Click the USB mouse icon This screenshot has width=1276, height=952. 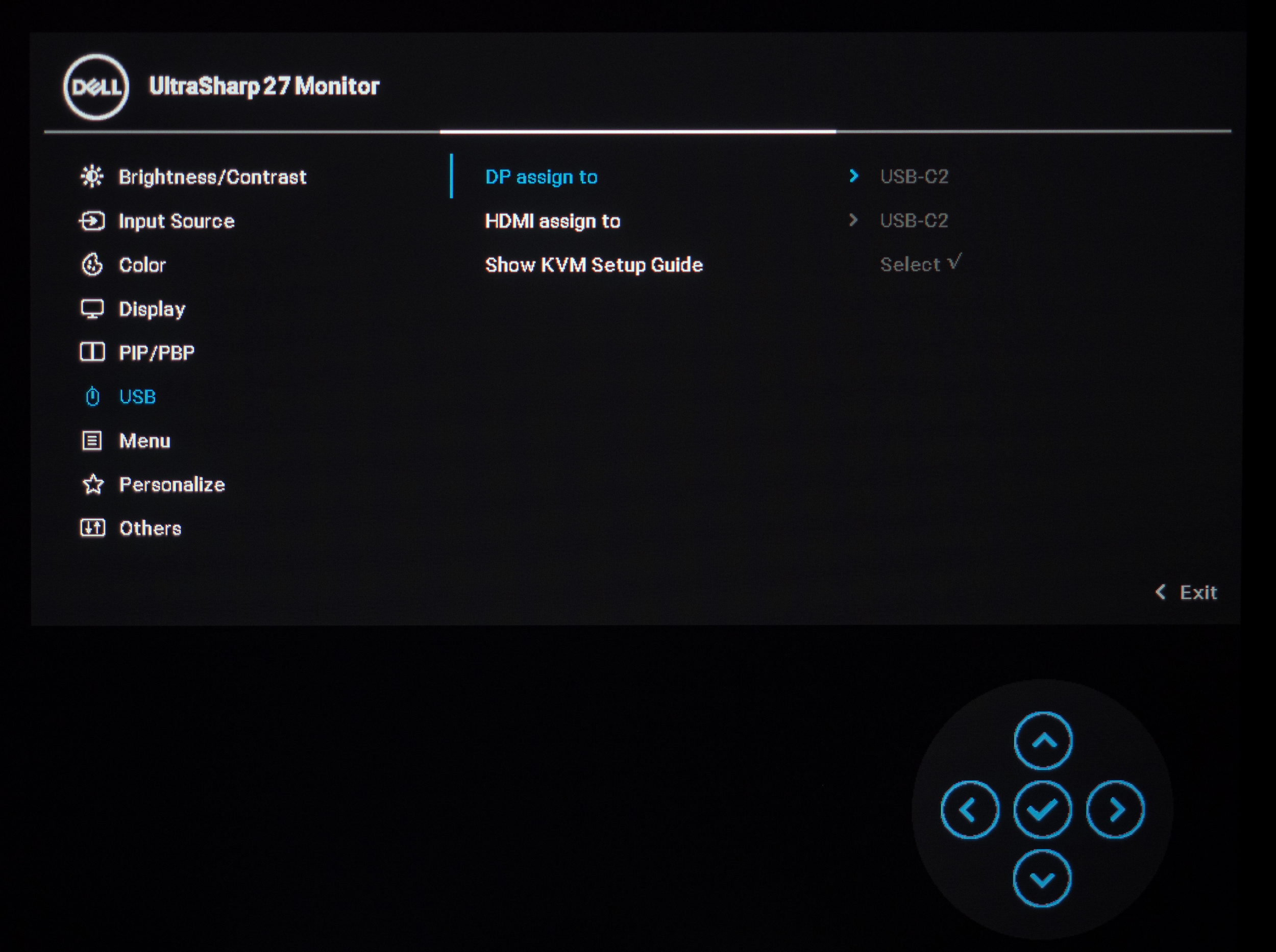[x=92, y=396]
